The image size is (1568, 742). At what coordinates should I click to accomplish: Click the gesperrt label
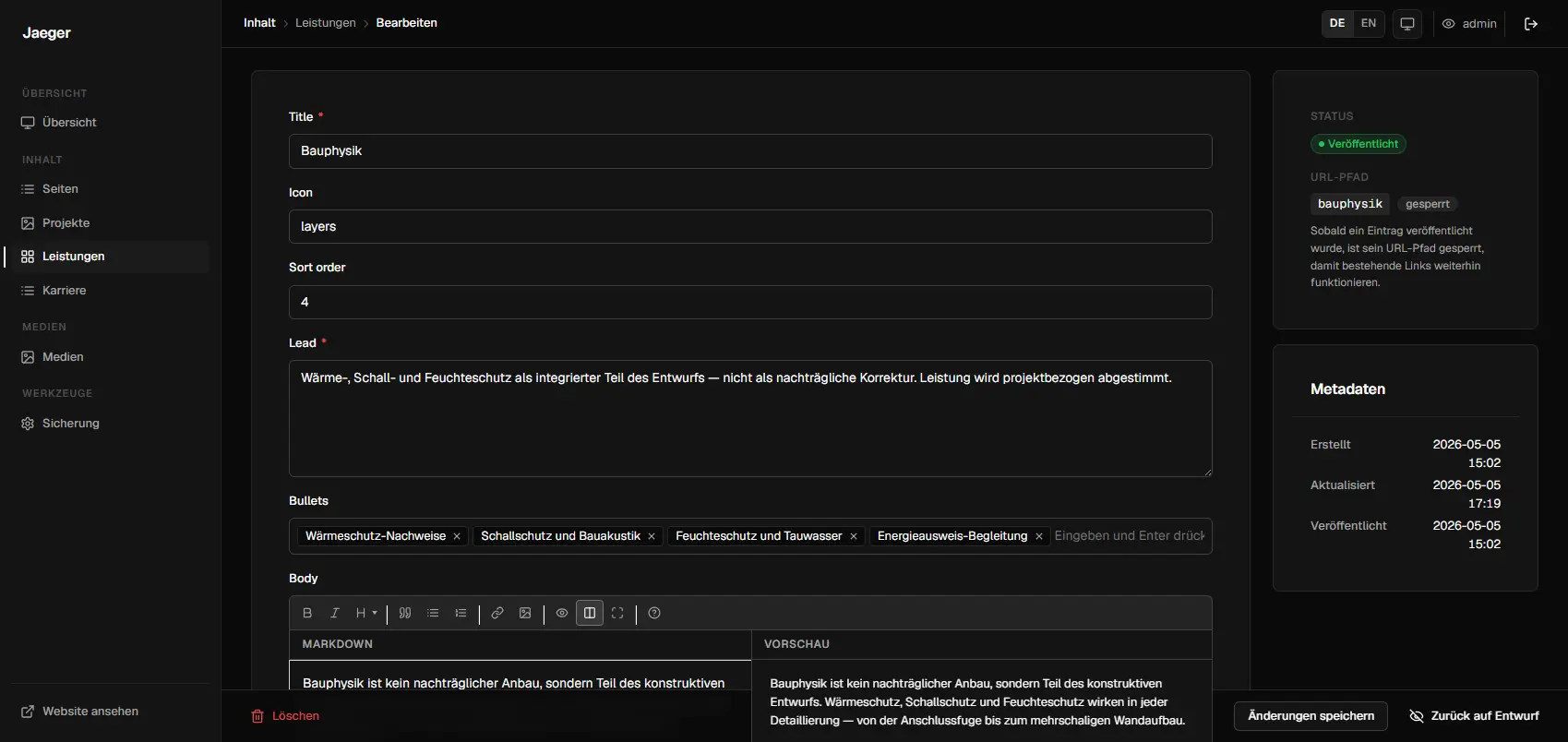tap(1427, 204)
